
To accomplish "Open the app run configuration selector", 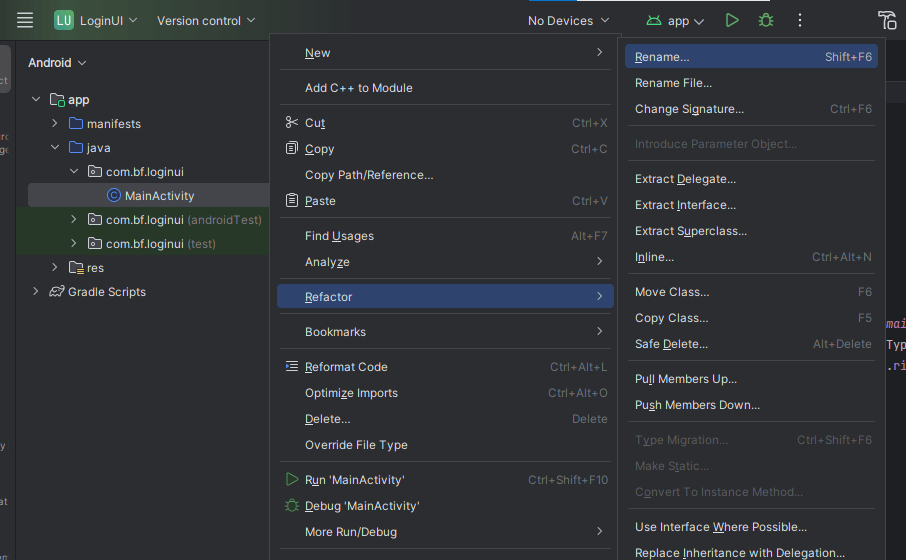I will 676,21.
